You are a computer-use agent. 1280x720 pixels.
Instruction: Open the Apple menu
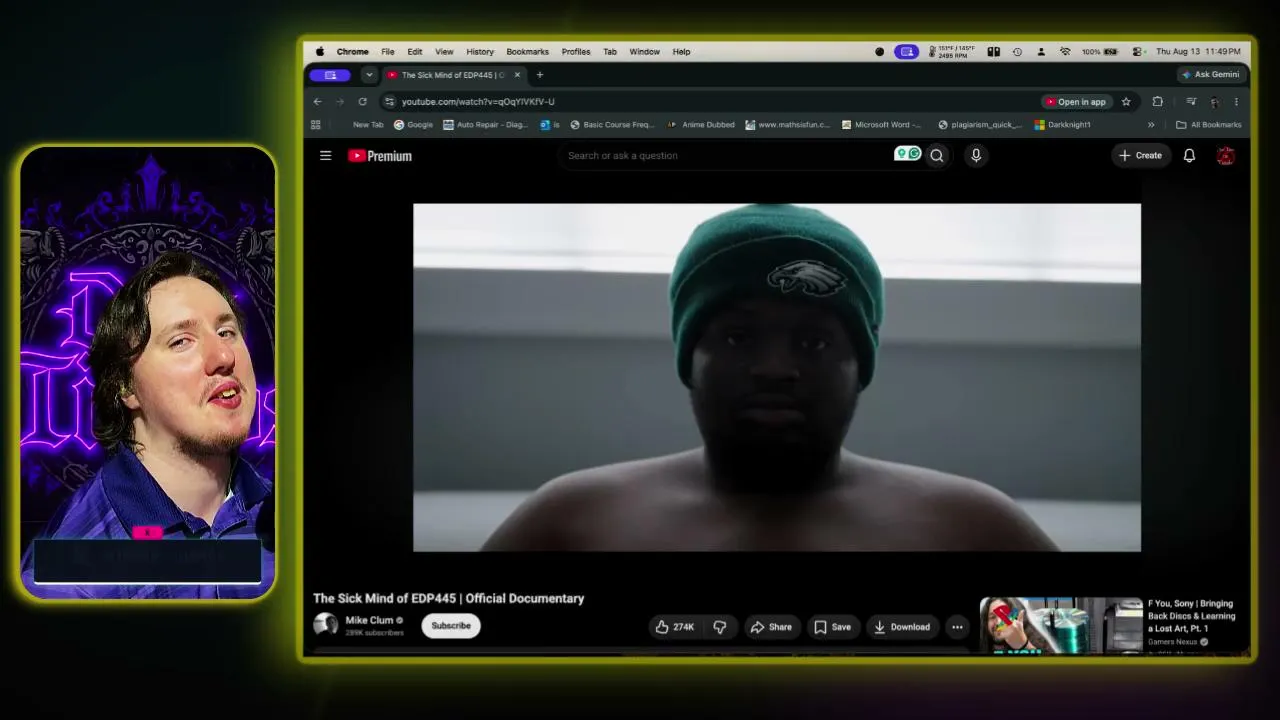[x=320, y=51]
